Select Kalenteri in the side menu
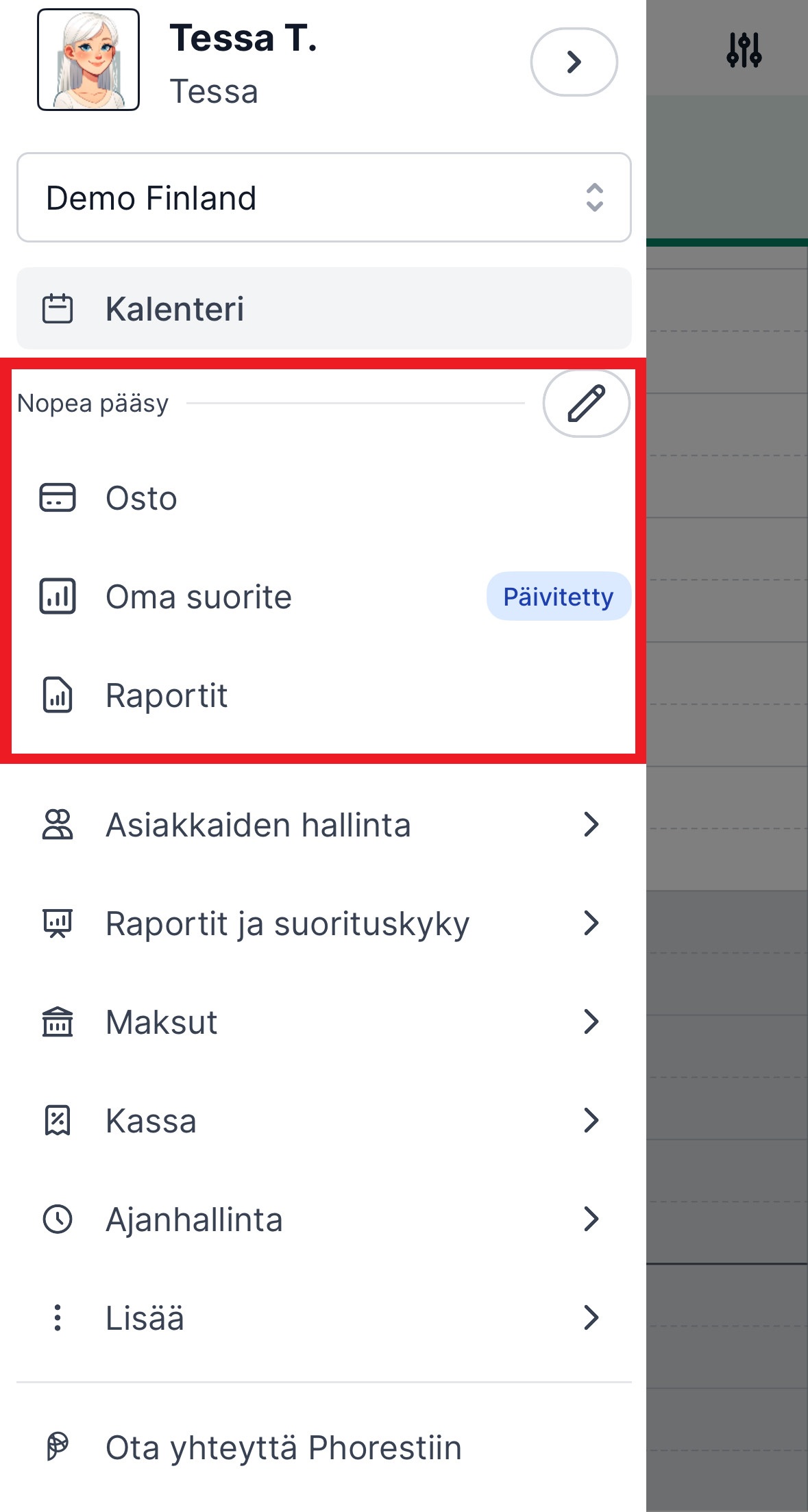Image resolution: width=808 pixels, height=1512 pixels. (175, 308)
